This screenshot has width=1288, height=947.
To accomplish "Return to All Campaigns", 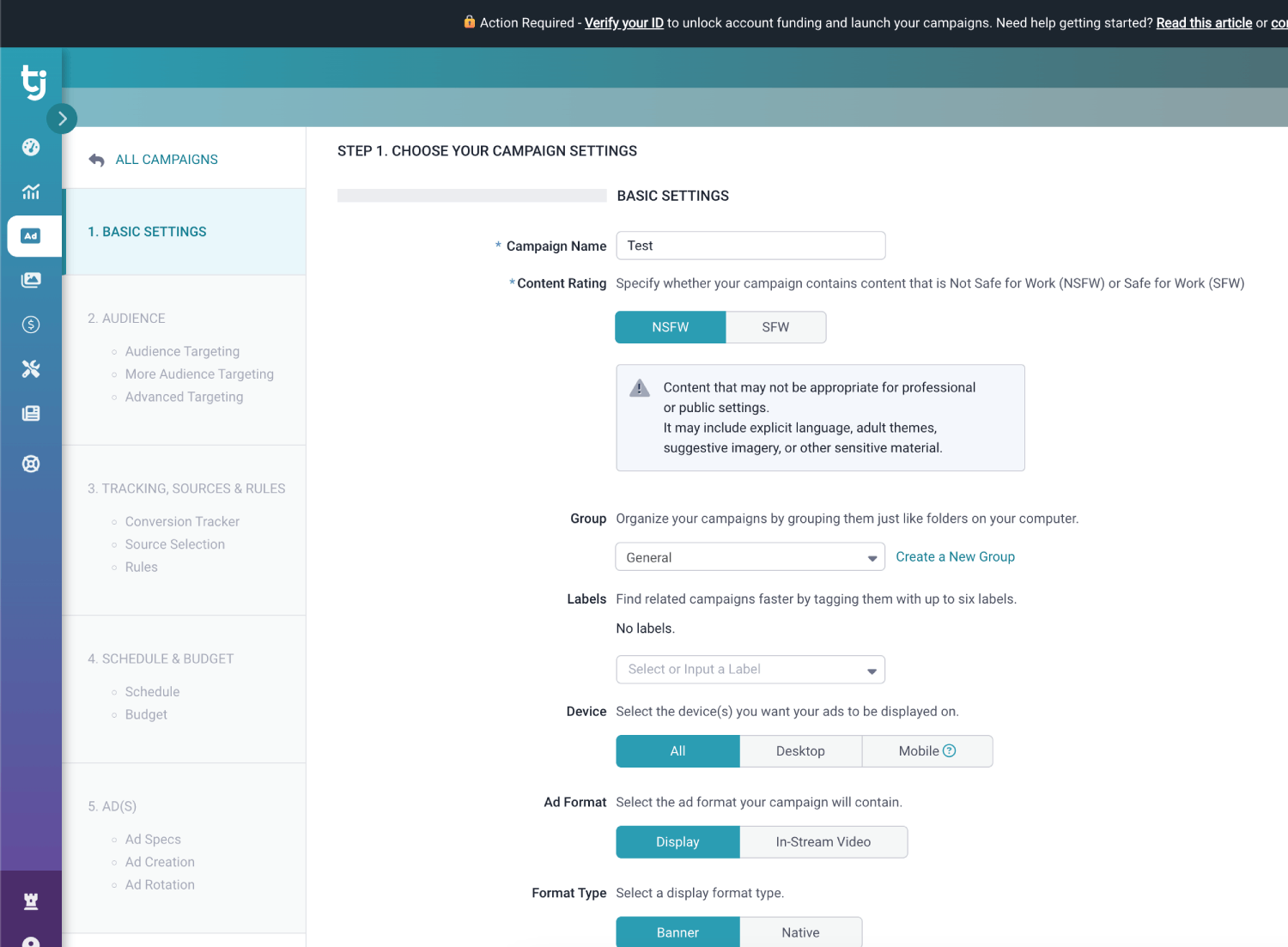I will coord(167,160).
